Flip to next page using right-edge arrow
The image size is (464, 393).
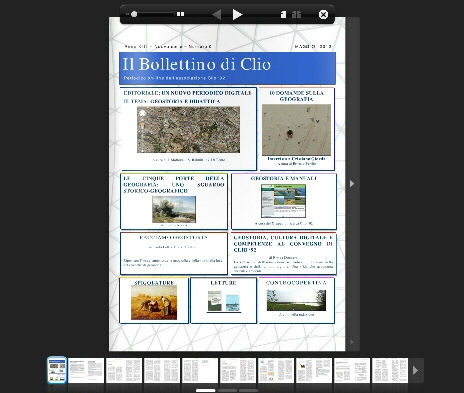point(352,184)
